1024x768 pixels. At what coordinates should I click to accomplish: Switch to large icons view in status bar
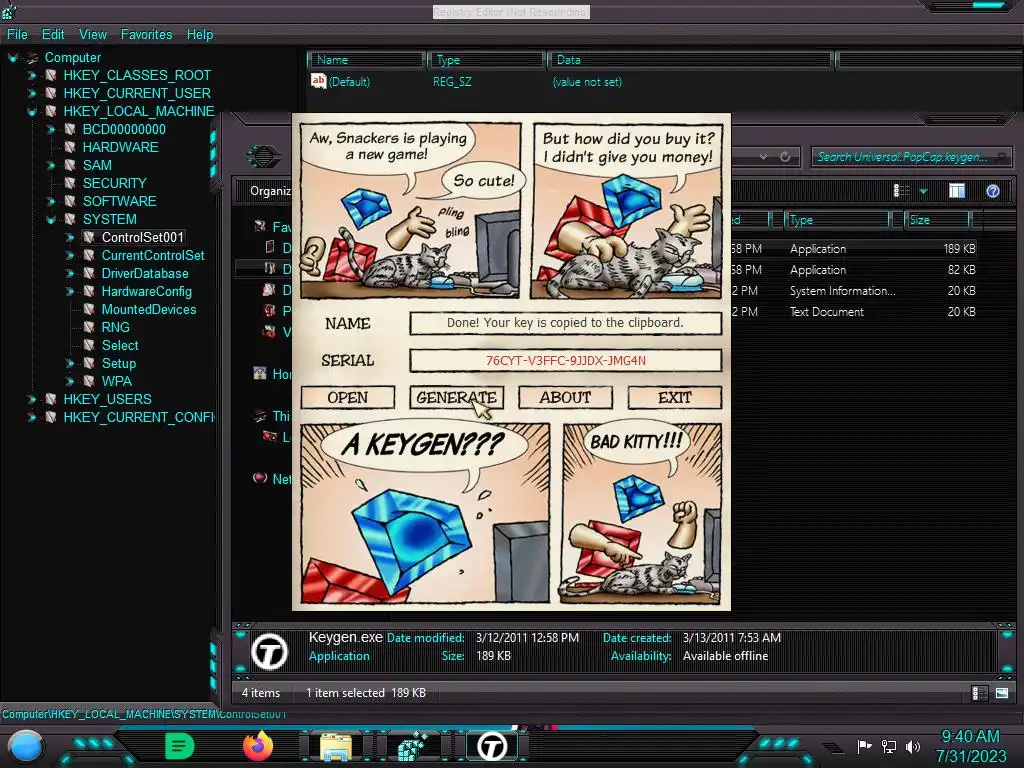point(1002,693)
